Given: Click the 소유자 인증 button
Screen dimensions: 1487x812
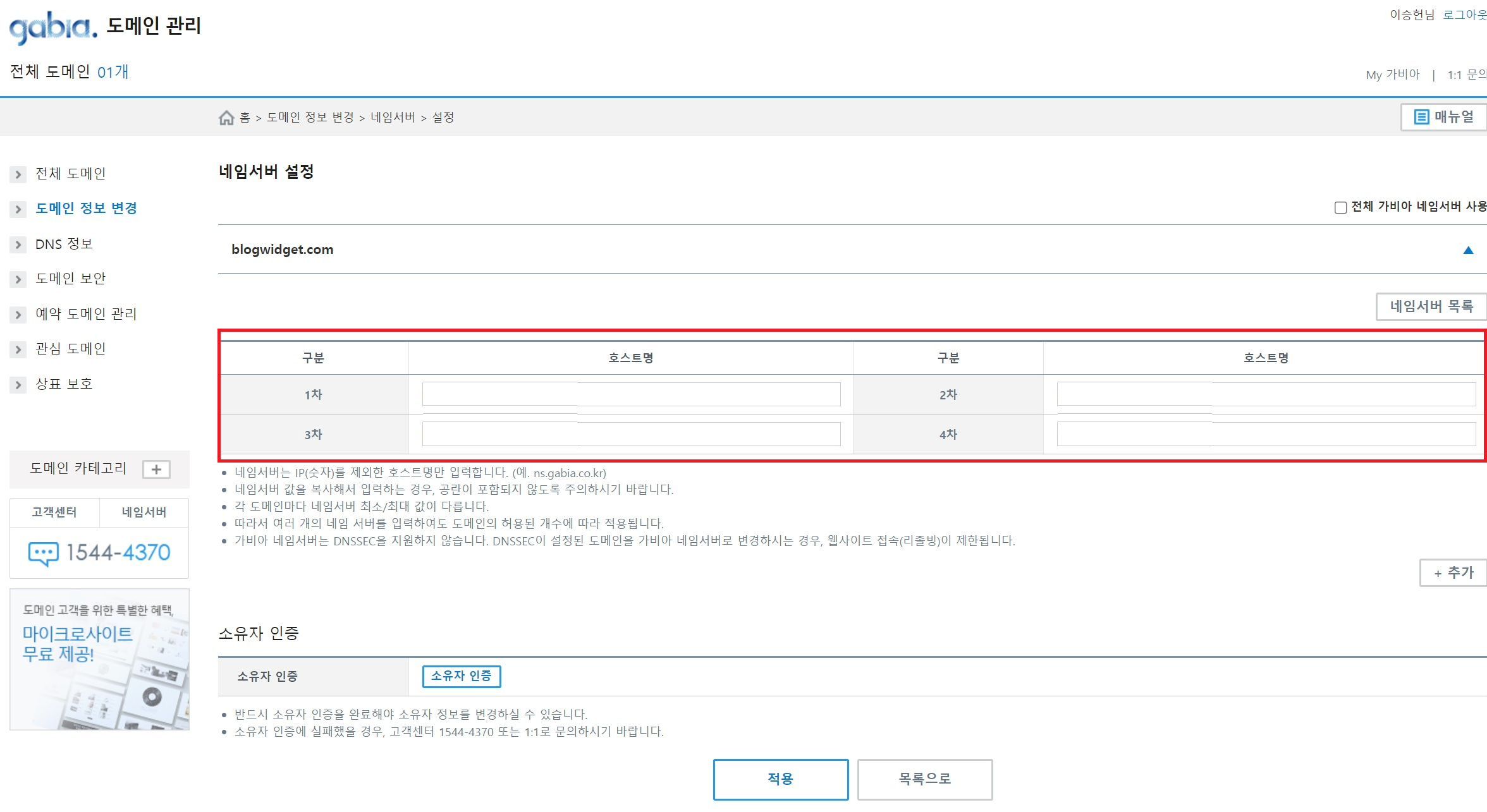Looking at the screenshot, I should [x=461, y=676].
